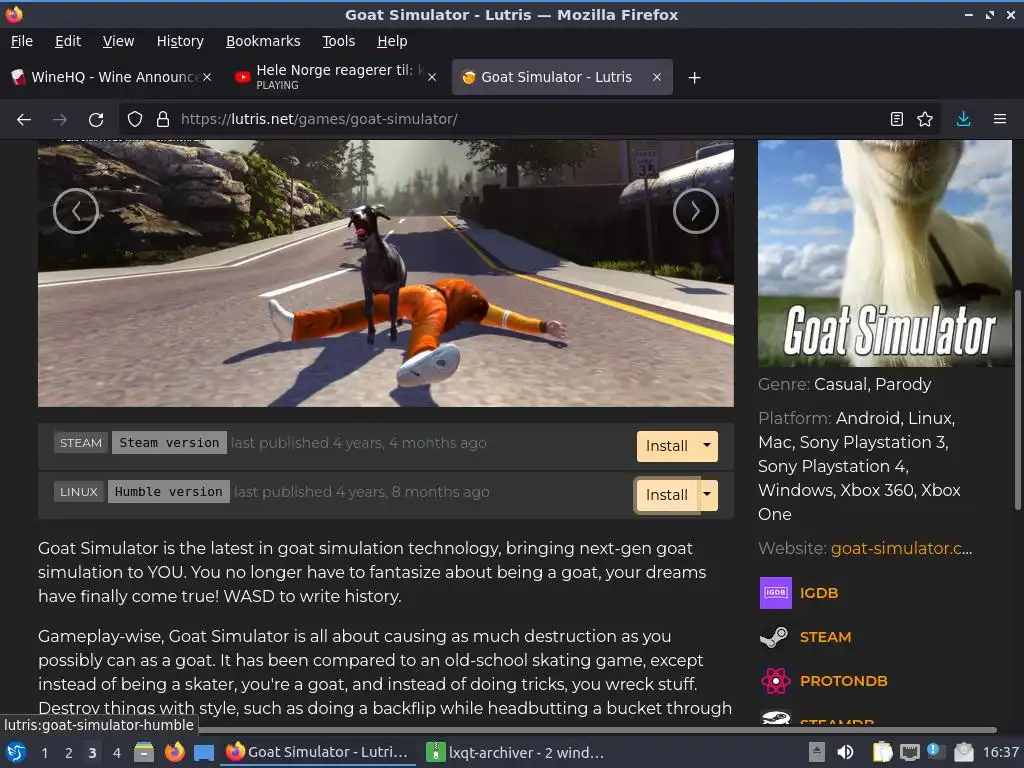Viewport: 1024px width, 768px height.
Task: Bookmark this page with the star
Action: 925,120
